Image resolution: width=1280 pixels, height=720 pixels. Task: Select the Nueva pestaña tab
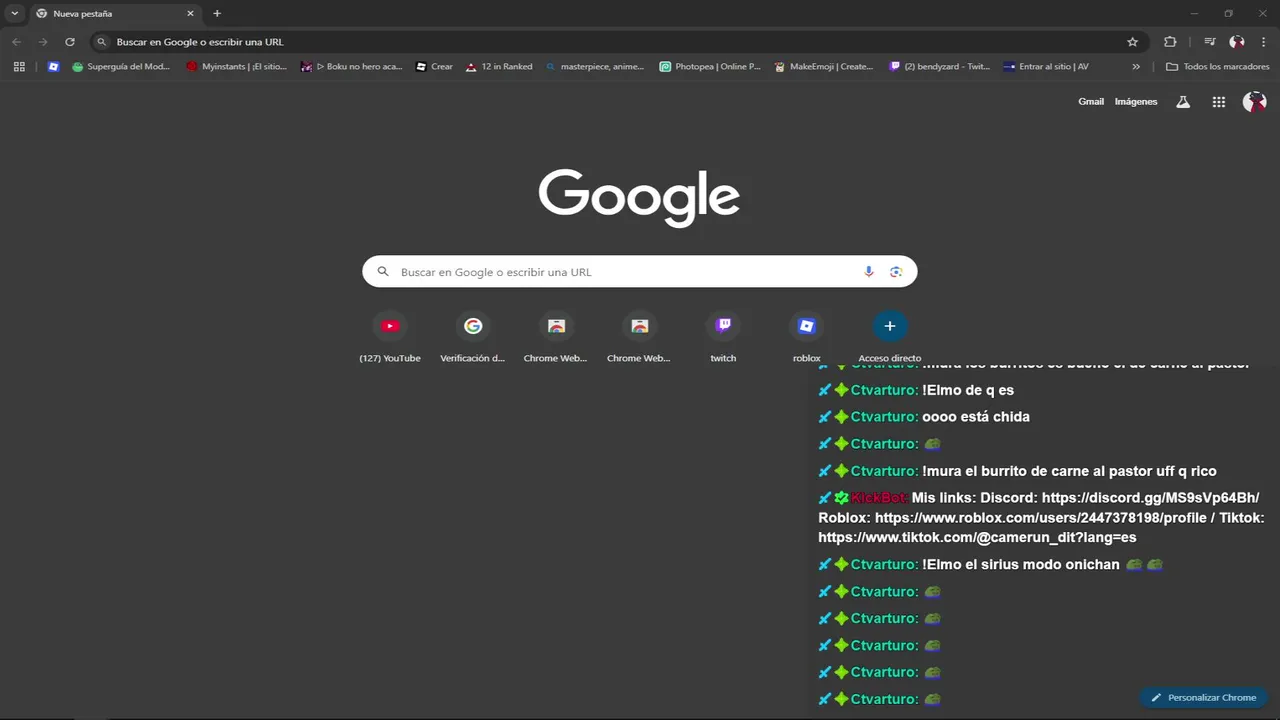pos(115,14)
